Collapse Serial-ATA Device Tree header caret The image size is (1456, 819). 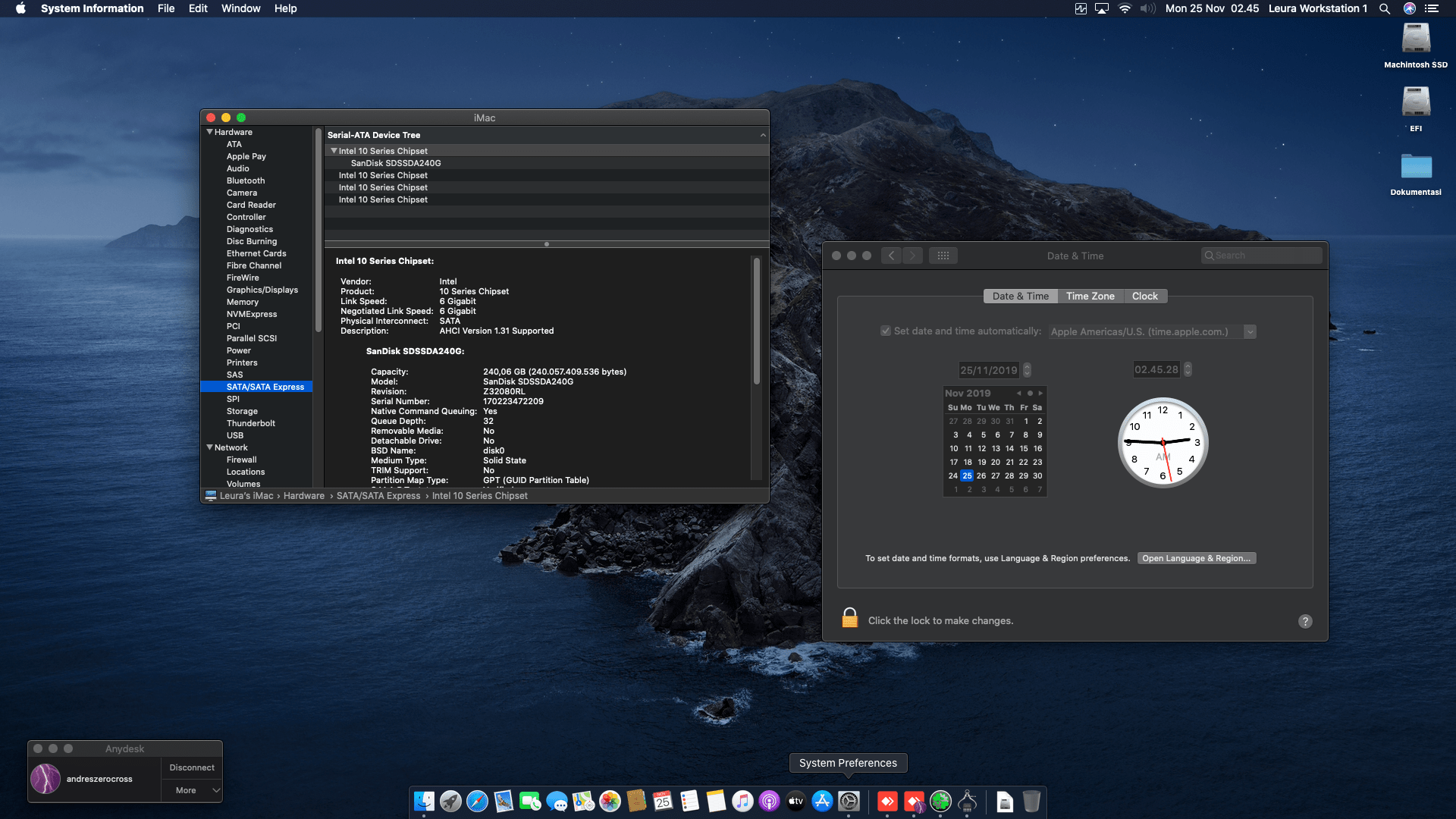762,135
